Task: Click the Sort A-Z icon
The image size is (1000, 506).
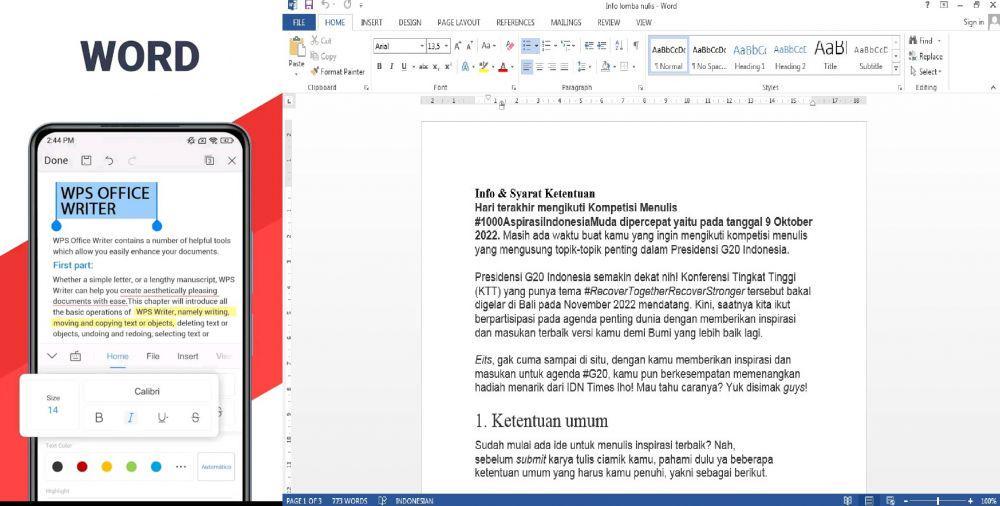Action: (619, 46)
